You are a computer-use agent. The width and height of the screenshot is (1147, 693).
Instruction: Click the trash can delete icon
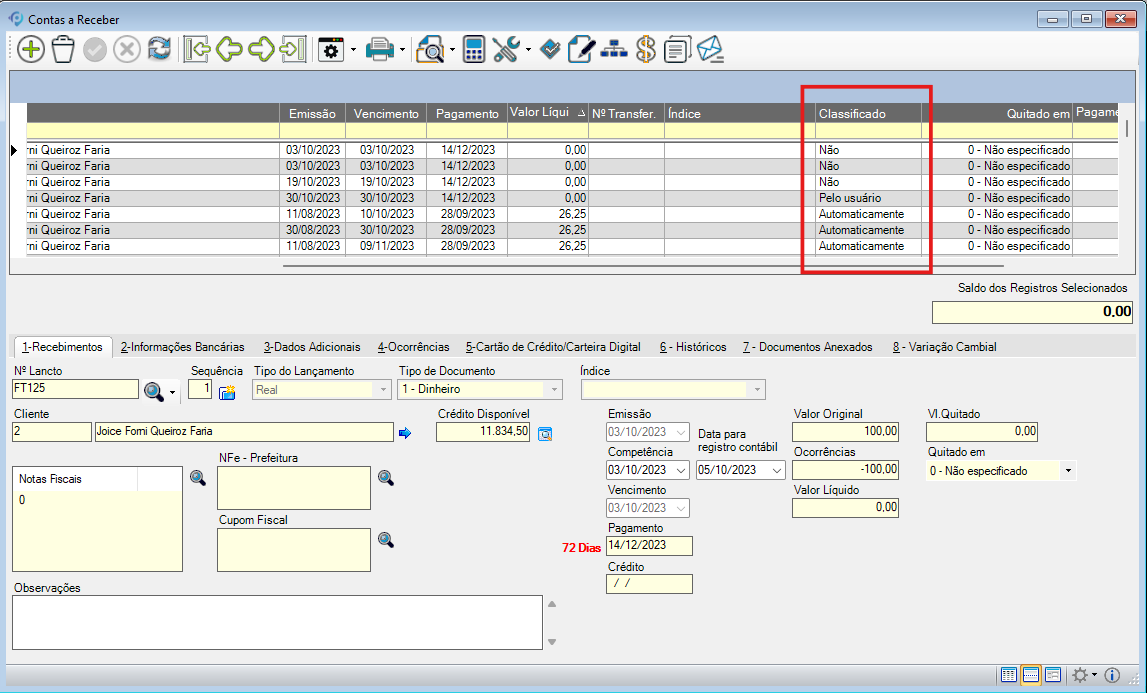(63, 49)
